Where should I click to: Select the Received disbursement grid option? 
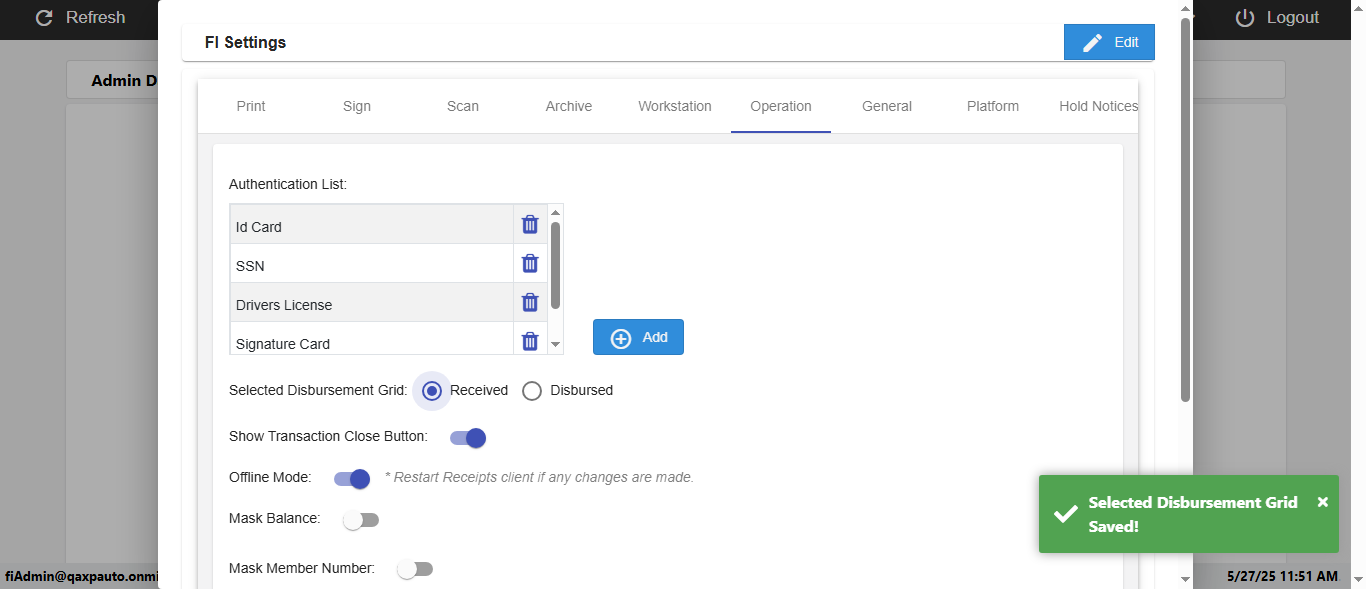click(x=432, y=390)
